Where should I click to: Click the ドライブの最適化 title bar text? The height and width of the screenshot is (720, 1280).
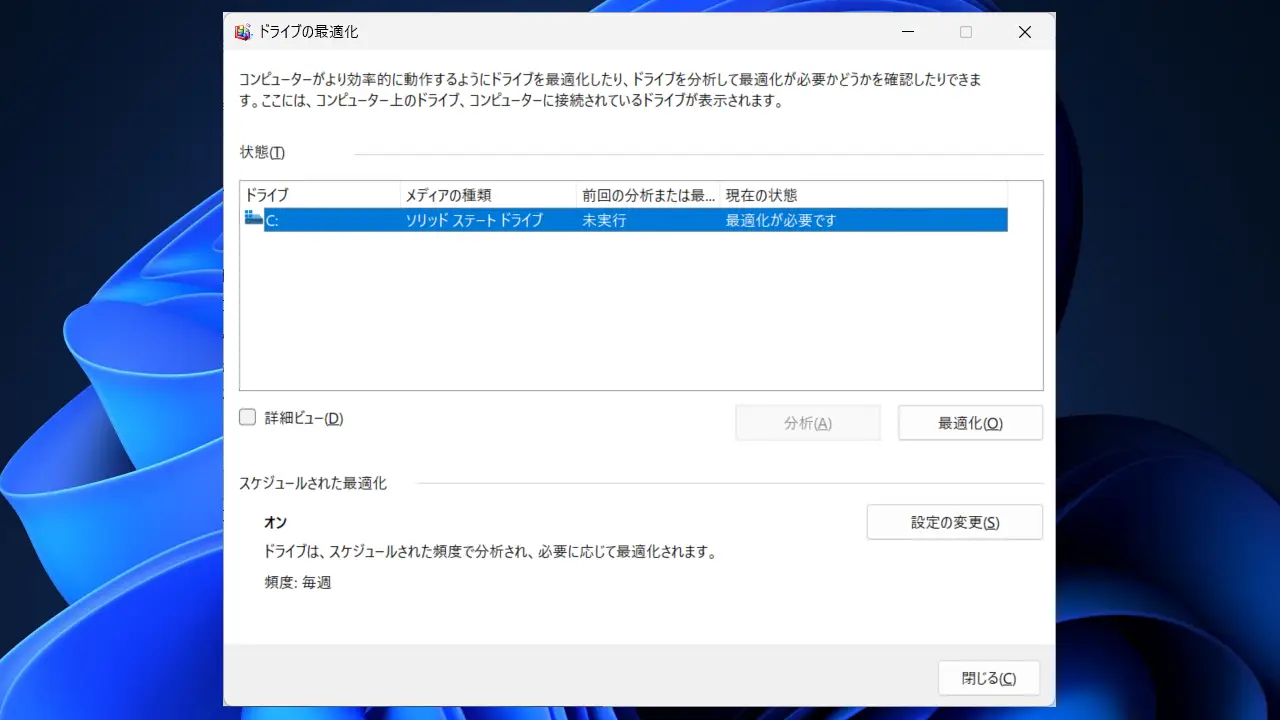308,32
